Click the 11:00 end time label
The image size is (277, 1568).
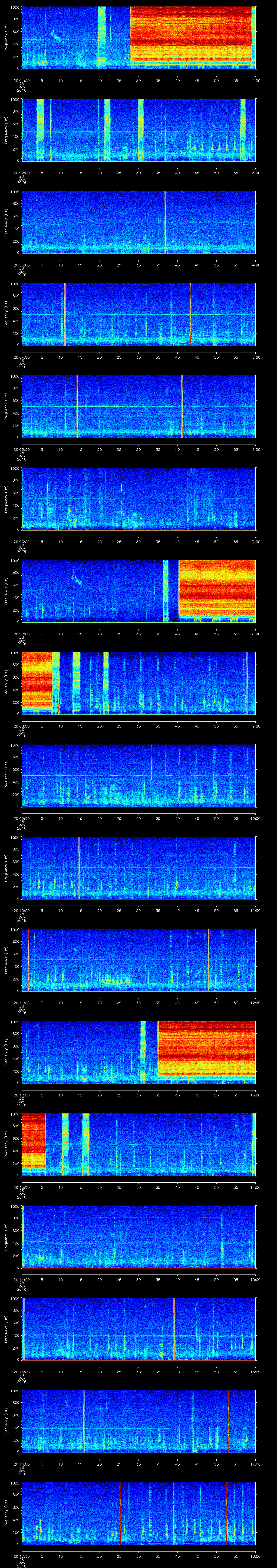255,910
